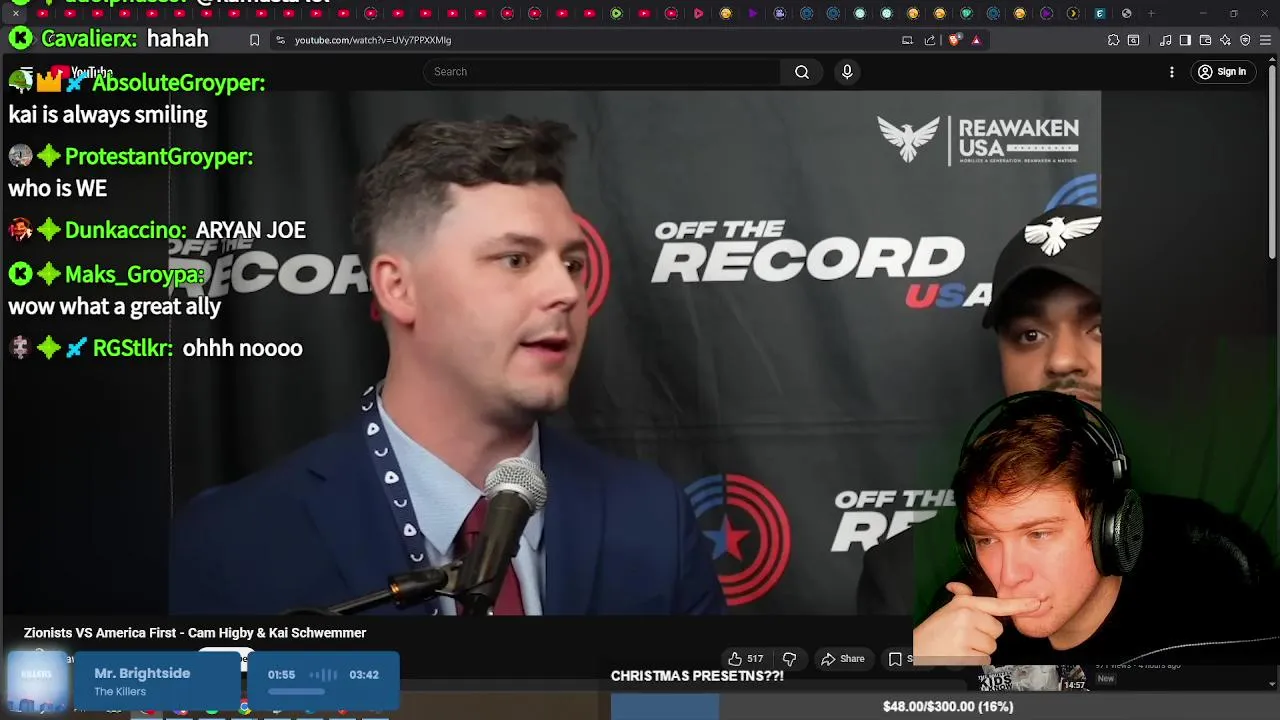Screen dimensions: 1280x720
Task: Click RGStlkr username in chat overlay
Action: tap(132, 348)
